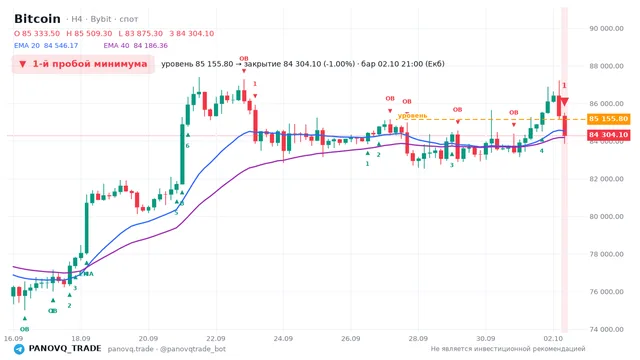
Task: Click the 22.09 date axis label
Action: 216,338
